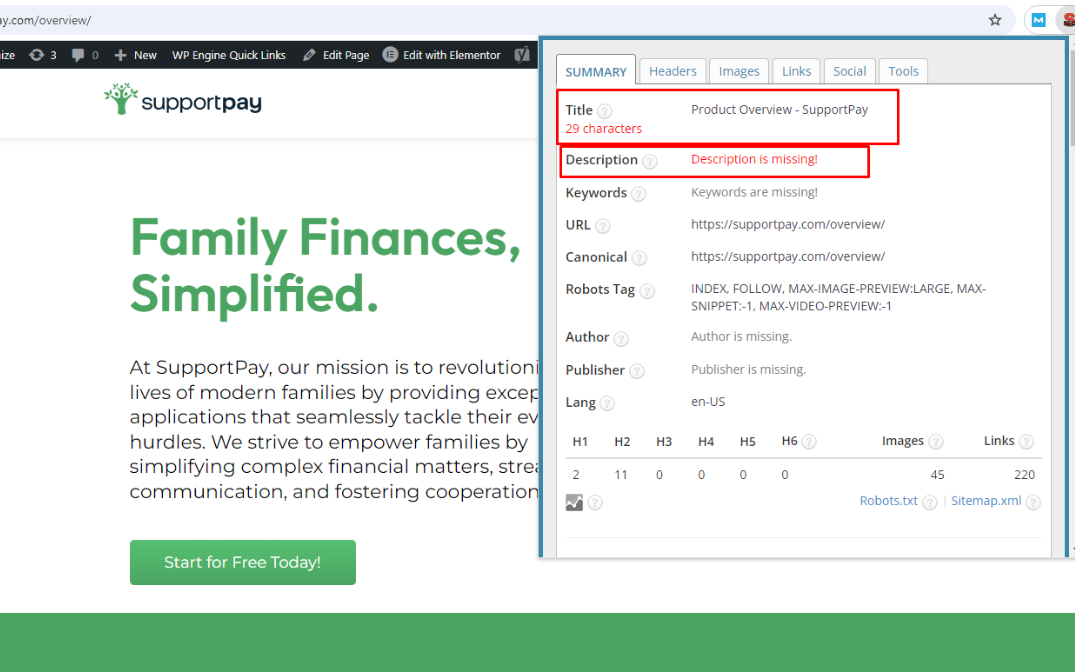
Task: Open the comments bubble icon in admin bar
Action: [x=78, y=55]
